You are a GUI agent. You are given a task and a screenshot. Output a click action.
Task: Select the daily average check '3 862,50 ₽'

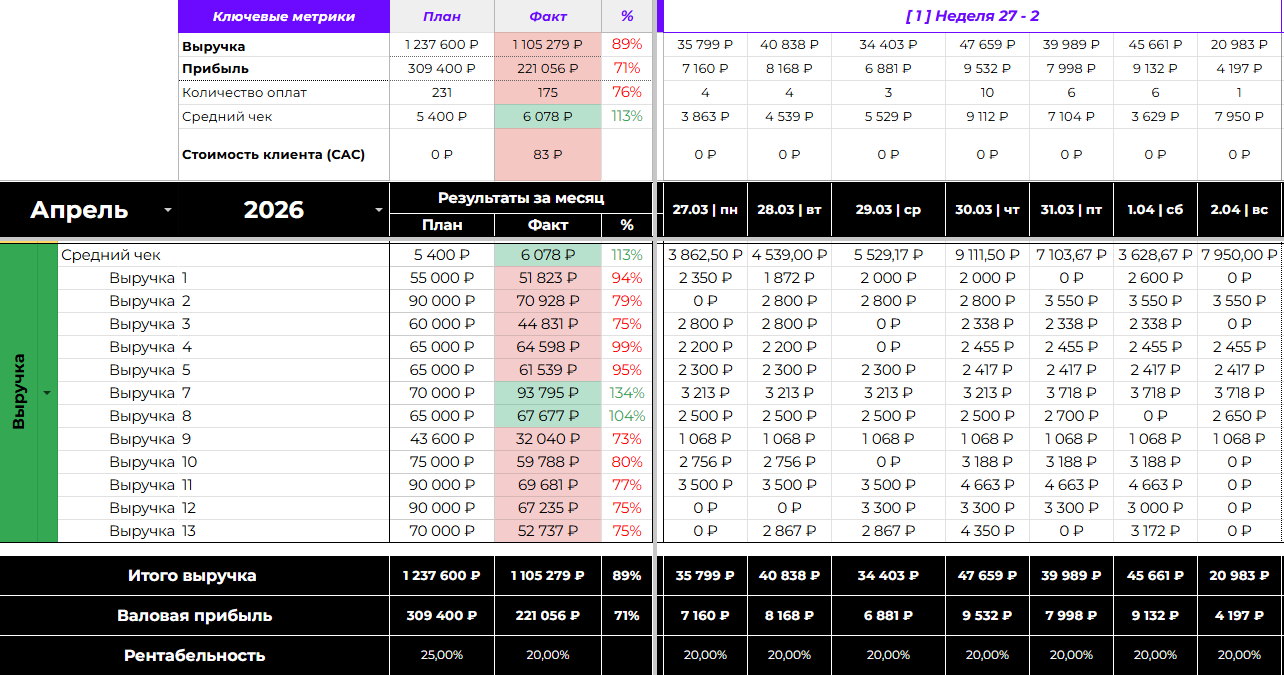click(705, 255)
